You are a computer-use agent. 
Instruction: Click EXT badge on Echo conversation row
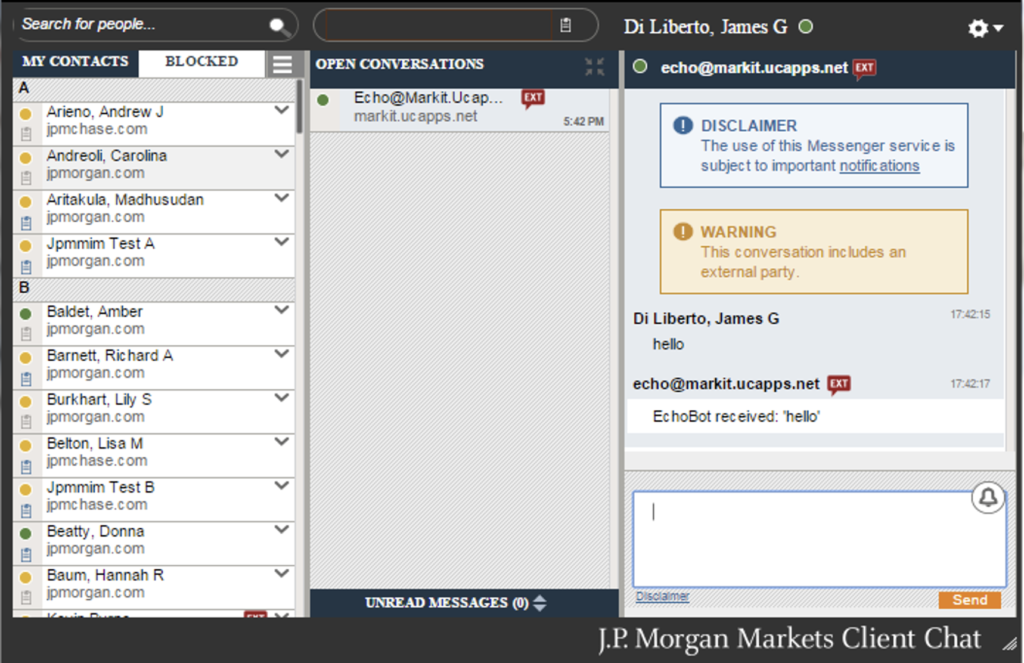533,98
